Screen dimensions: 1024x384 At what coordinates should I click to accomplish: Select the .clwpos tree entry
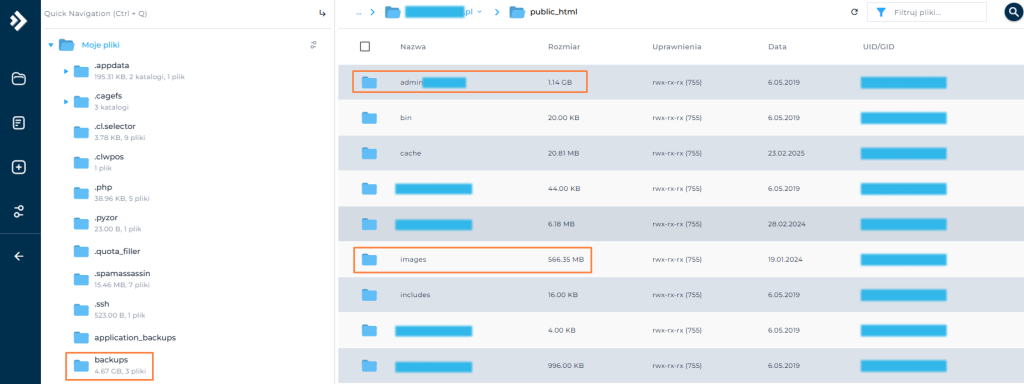click(x=110, y=157)
